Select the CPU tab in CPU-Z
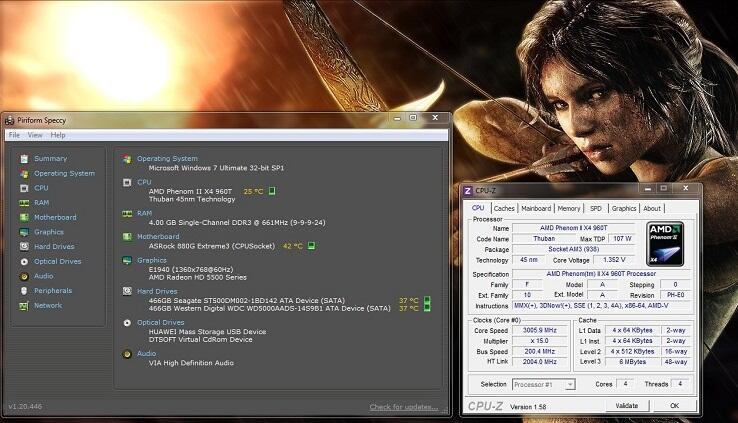The height and width of the screenshot is (423, 738). coord(478,208)
